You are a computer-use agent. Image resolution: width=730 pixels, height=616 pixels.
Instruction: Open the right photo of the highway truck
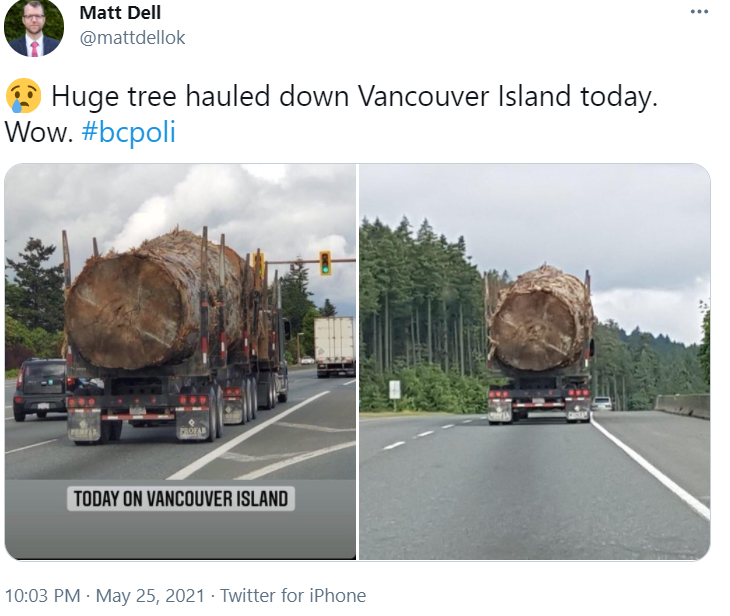tap(534, 361)
